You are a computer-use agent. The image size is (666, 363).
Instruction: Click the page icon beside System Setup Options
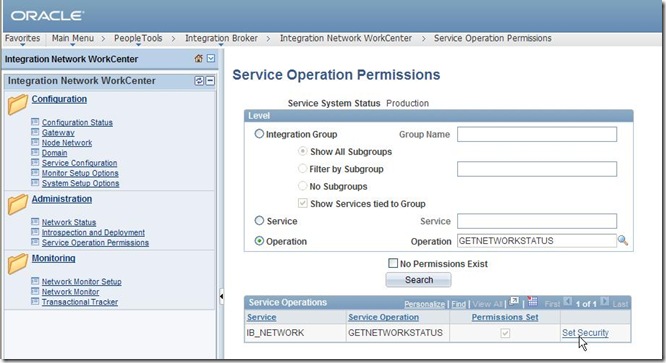click(35, 183)
